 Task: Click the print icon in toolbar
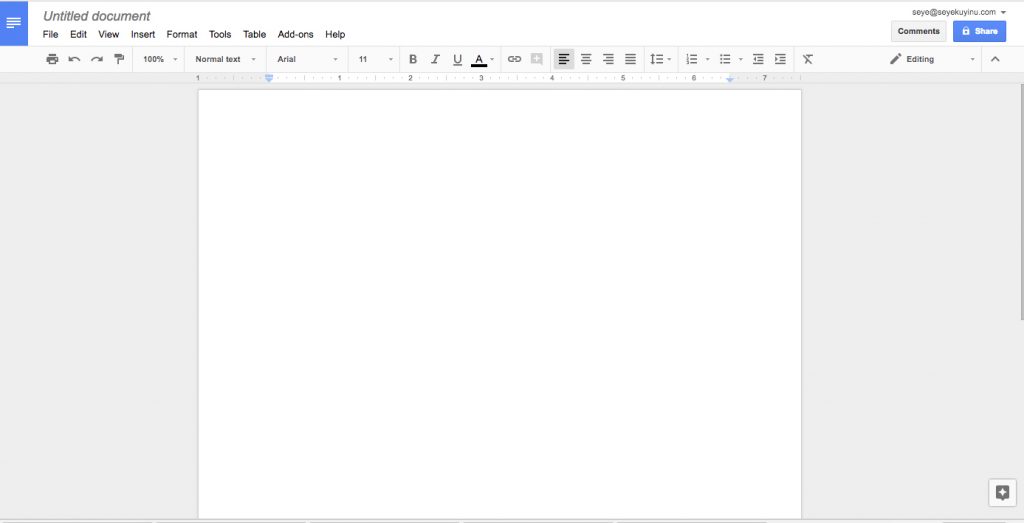click(52, 59)
